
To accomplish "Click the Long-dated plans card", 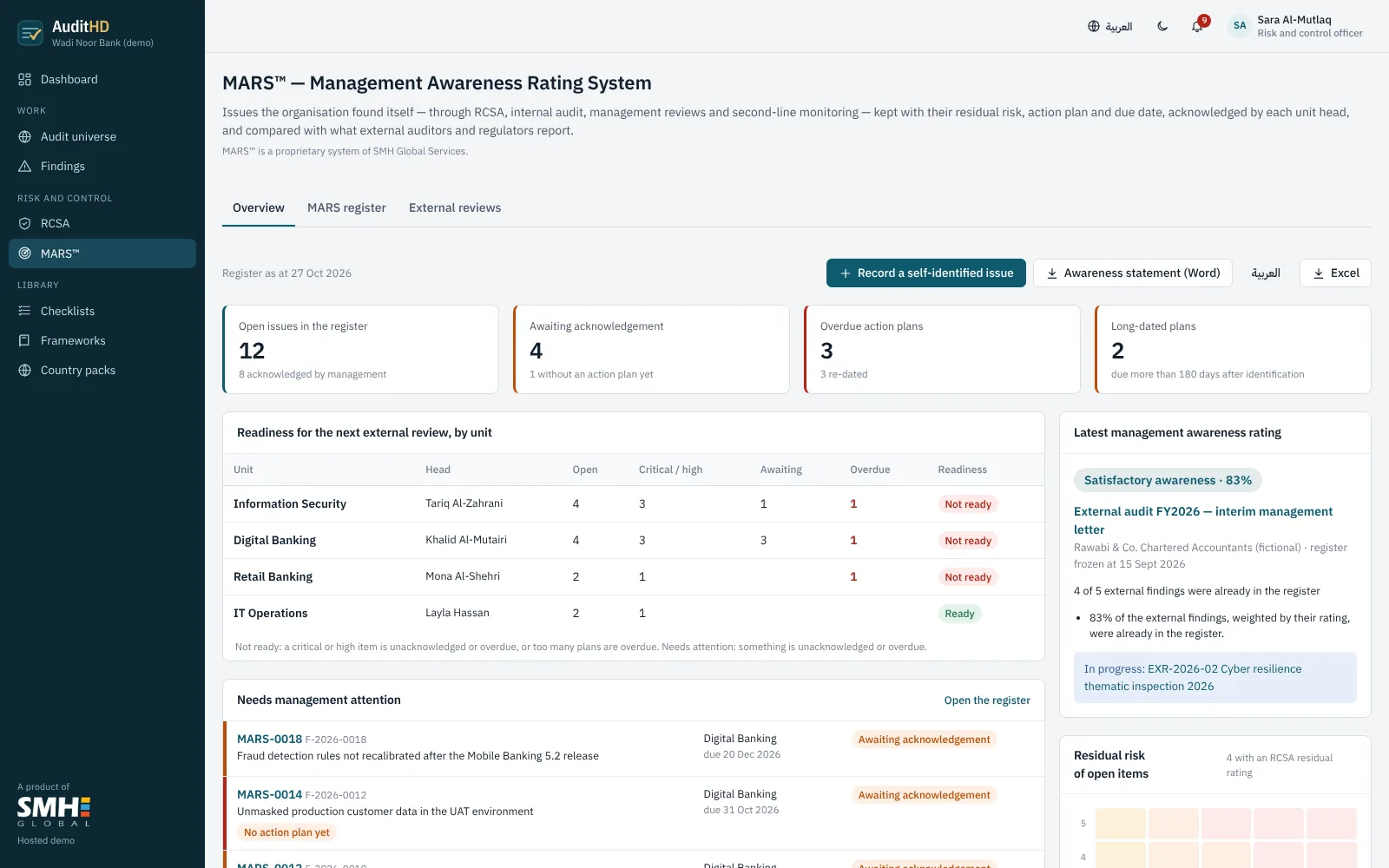I will pos(1233,349).
